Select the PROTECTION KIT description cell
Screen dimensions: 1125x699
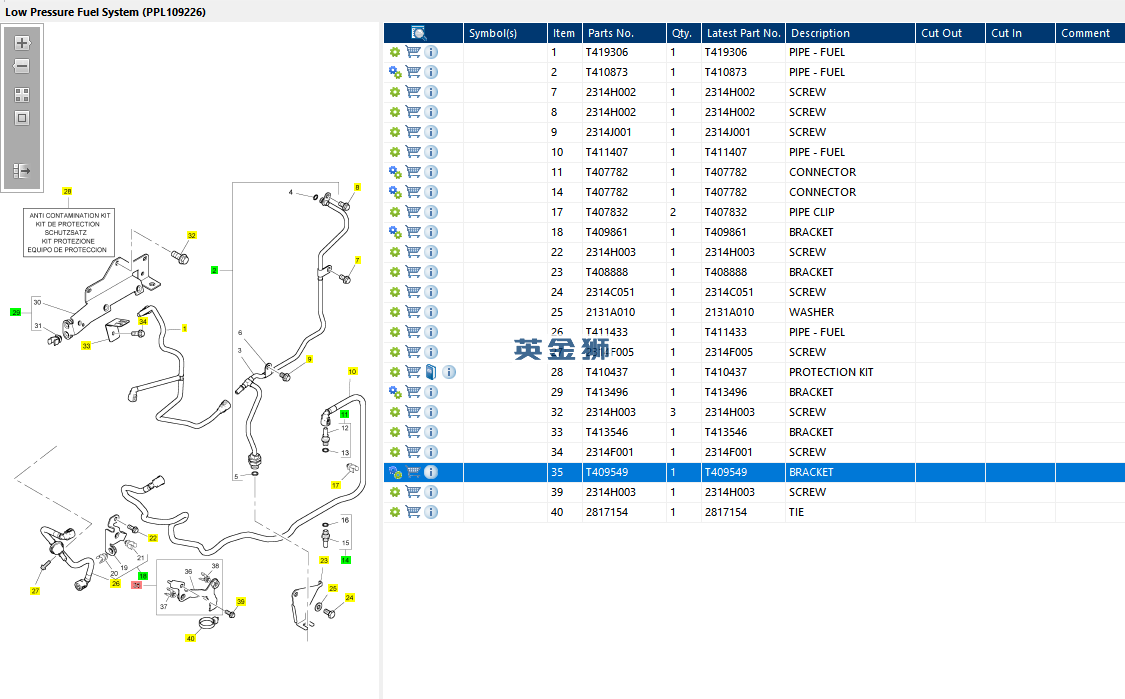(x=850, y=372)
